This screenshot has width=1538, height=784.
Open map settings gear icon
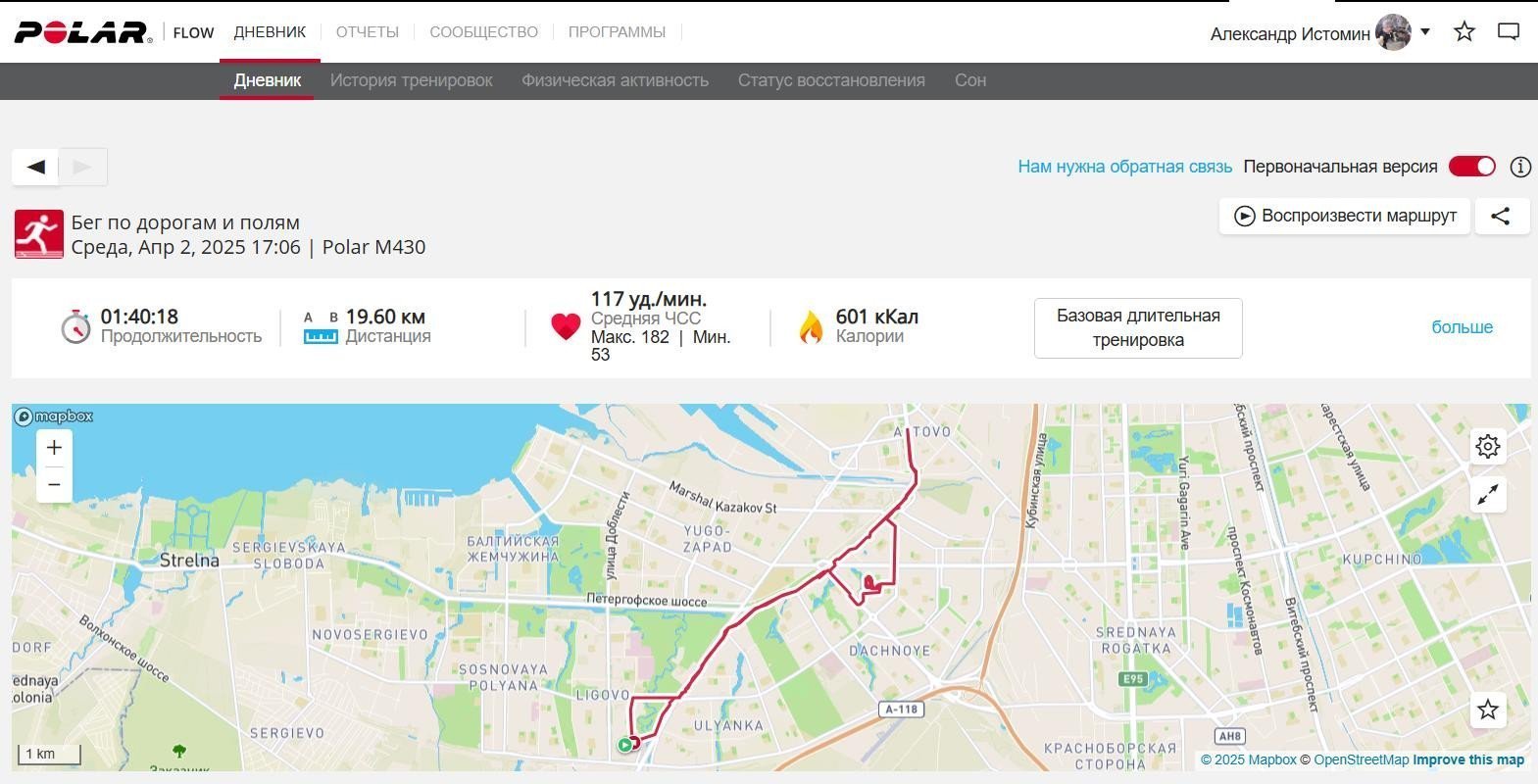coord(1488,447)
